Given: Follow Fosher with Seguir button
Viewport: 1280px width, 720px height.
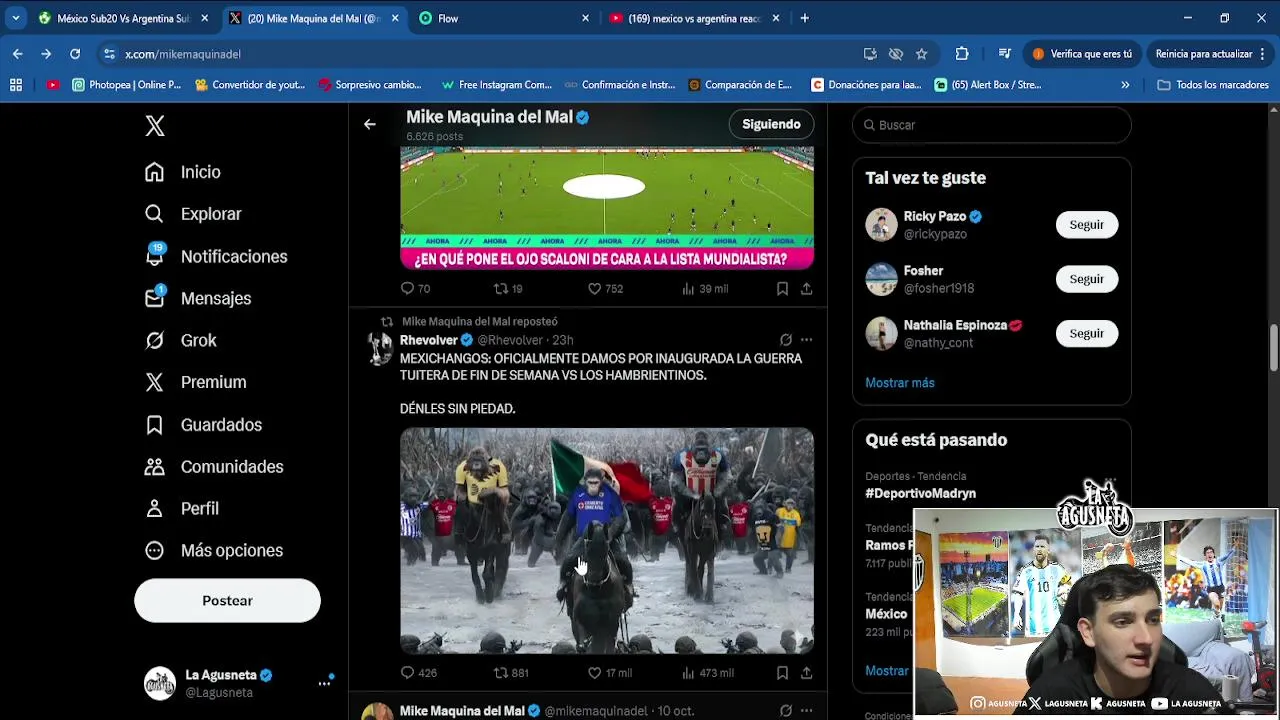Looking at the screenshot, I should [x=1086, y=279].
